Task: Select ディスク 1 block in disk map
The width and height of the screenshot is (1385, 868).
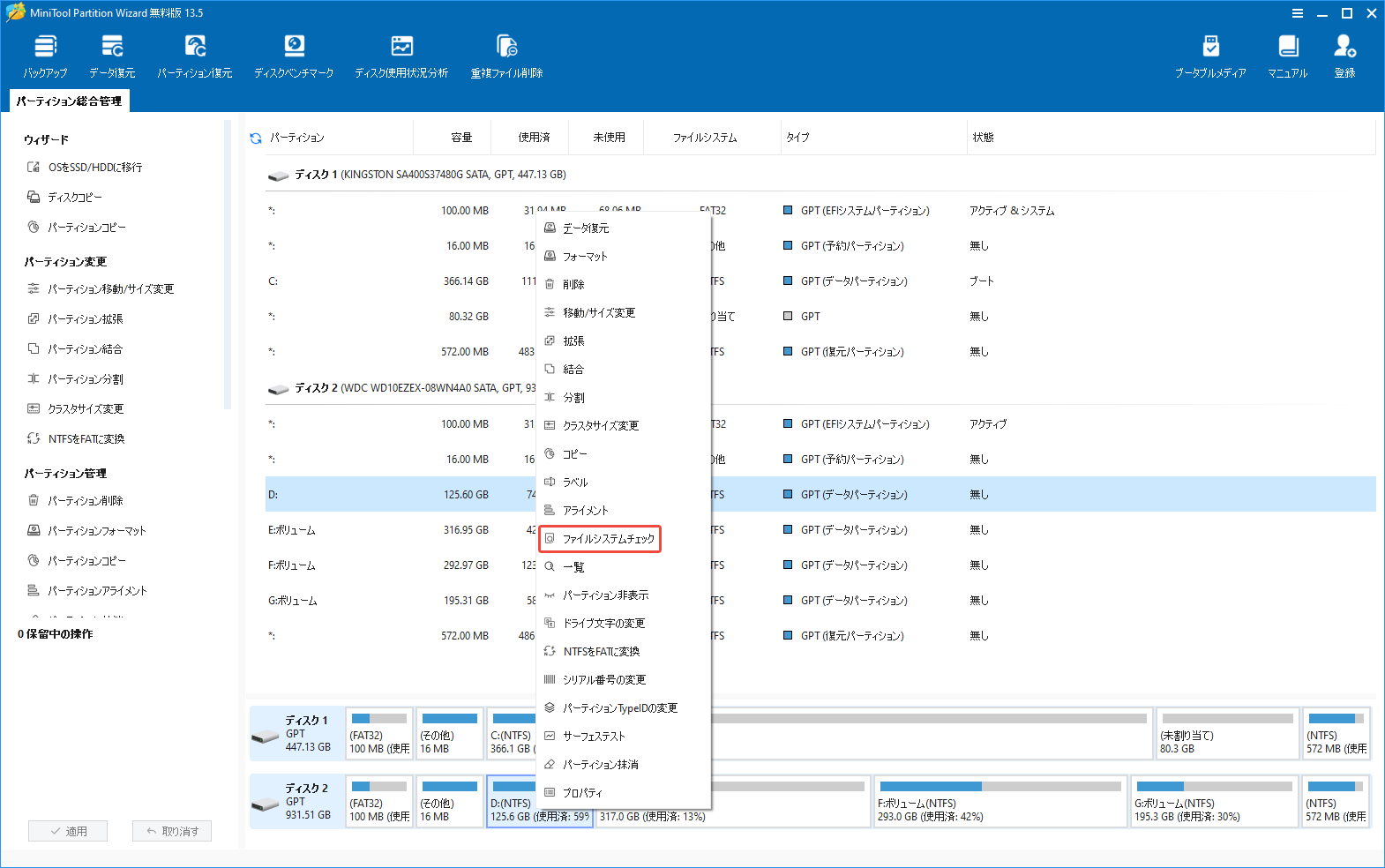Action: pyautogui.click(x=296, y=733)
